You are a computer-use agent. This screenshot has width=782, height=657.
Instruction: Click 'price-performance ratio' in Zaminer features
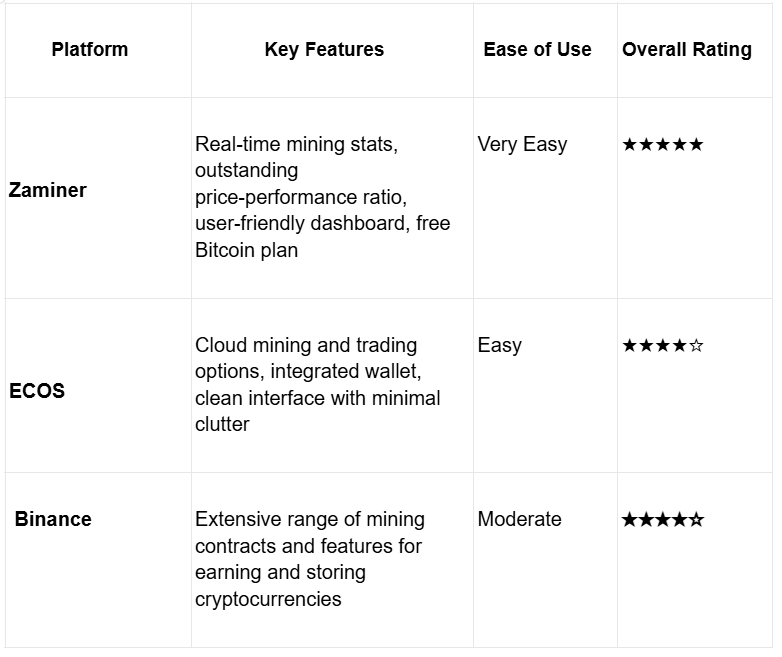click(293, 197)
